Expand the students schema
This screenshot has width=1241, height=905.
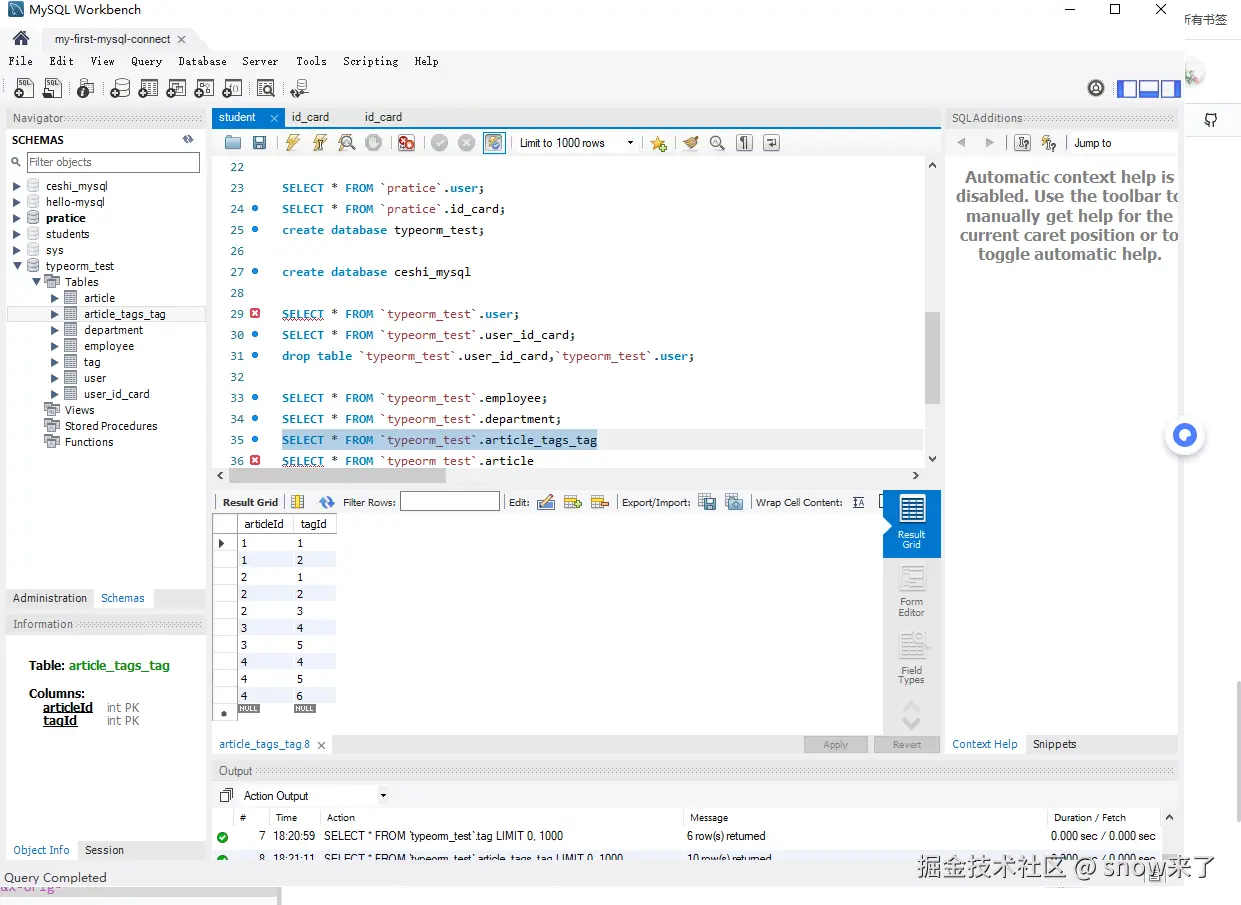17,234
